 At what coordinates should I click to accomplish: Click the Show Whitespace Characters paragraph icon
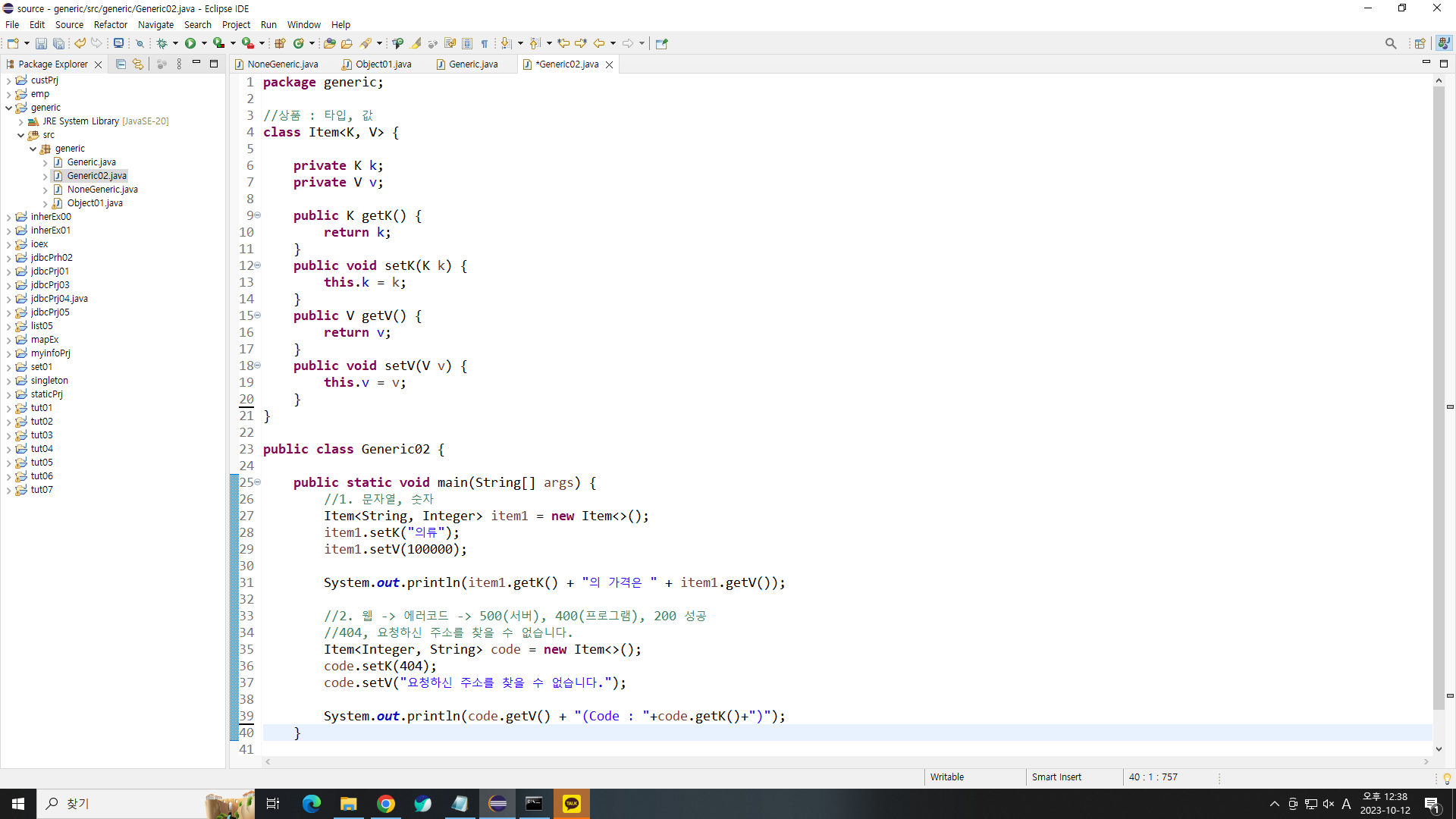485,44
